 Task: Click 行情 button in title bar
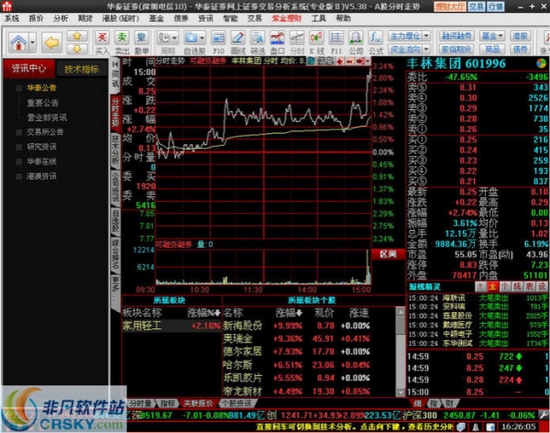495,6
